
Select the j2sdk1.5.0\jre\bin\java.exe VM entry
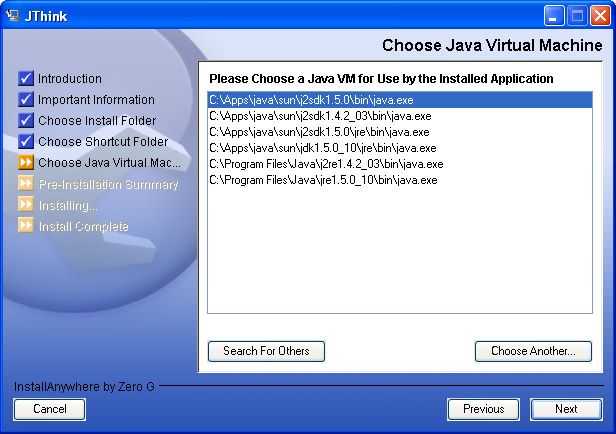(x=400, y=132)
